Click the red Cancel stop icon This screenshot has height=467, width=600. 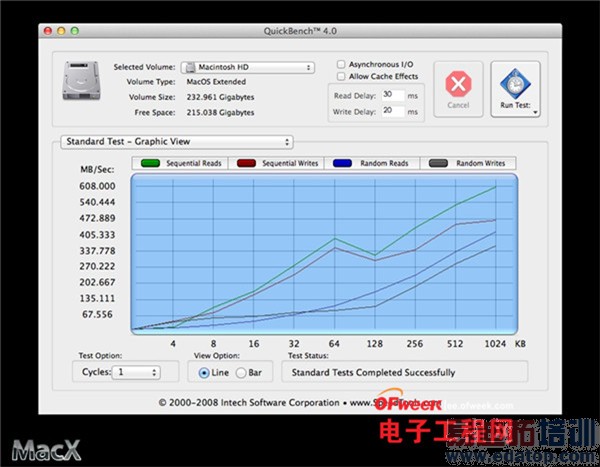click(458, 84)
